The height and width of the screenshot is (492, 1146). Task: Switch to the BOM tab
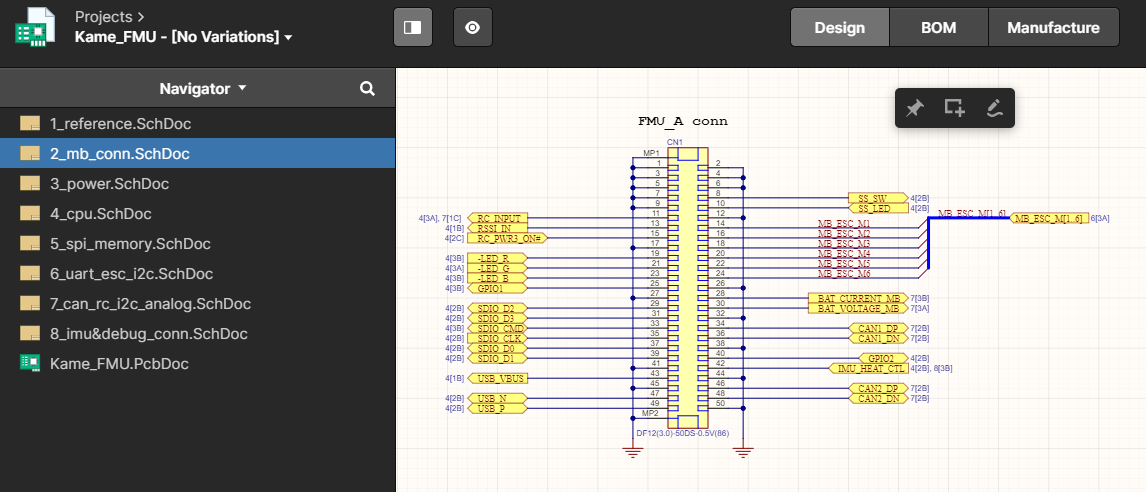pos(938,28)
